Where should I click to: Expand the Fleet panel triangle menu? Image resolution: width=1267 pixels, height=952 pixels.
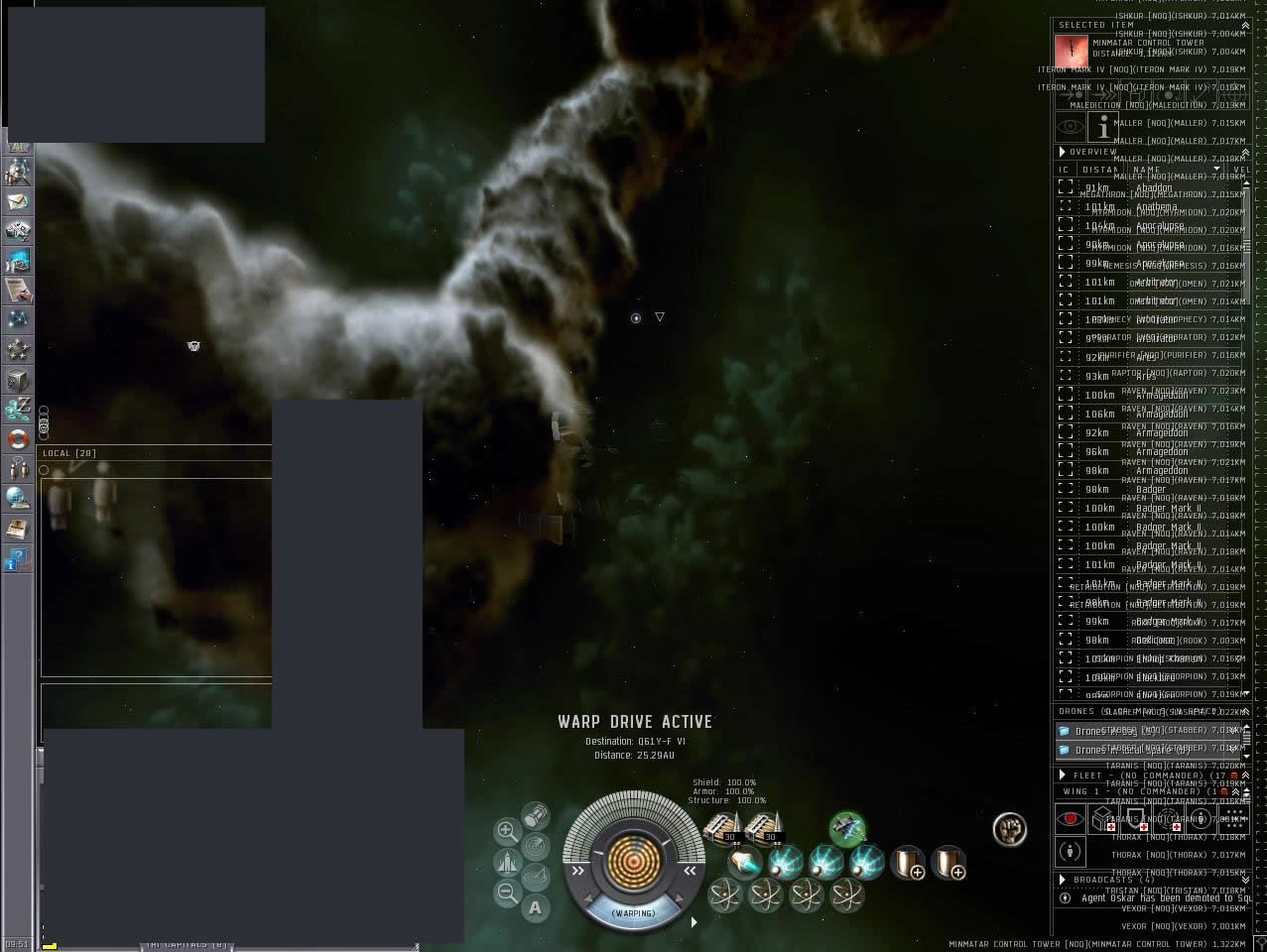pyautogui.click(x=1063, y=774)
